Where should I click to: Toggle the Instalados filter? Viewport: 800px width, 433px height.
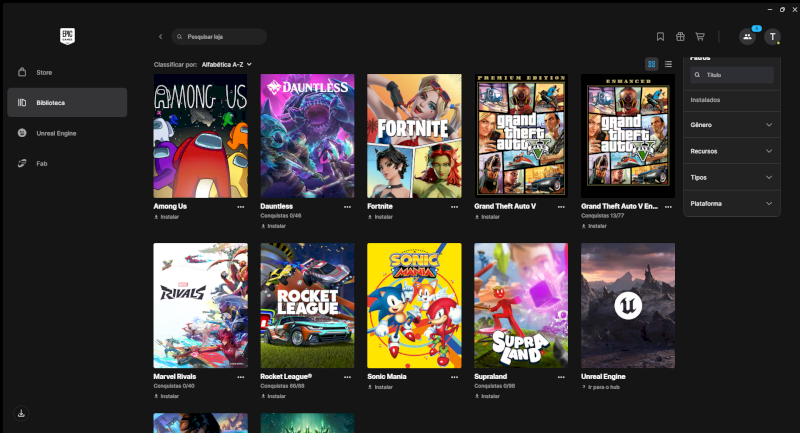tap(732, 100)
